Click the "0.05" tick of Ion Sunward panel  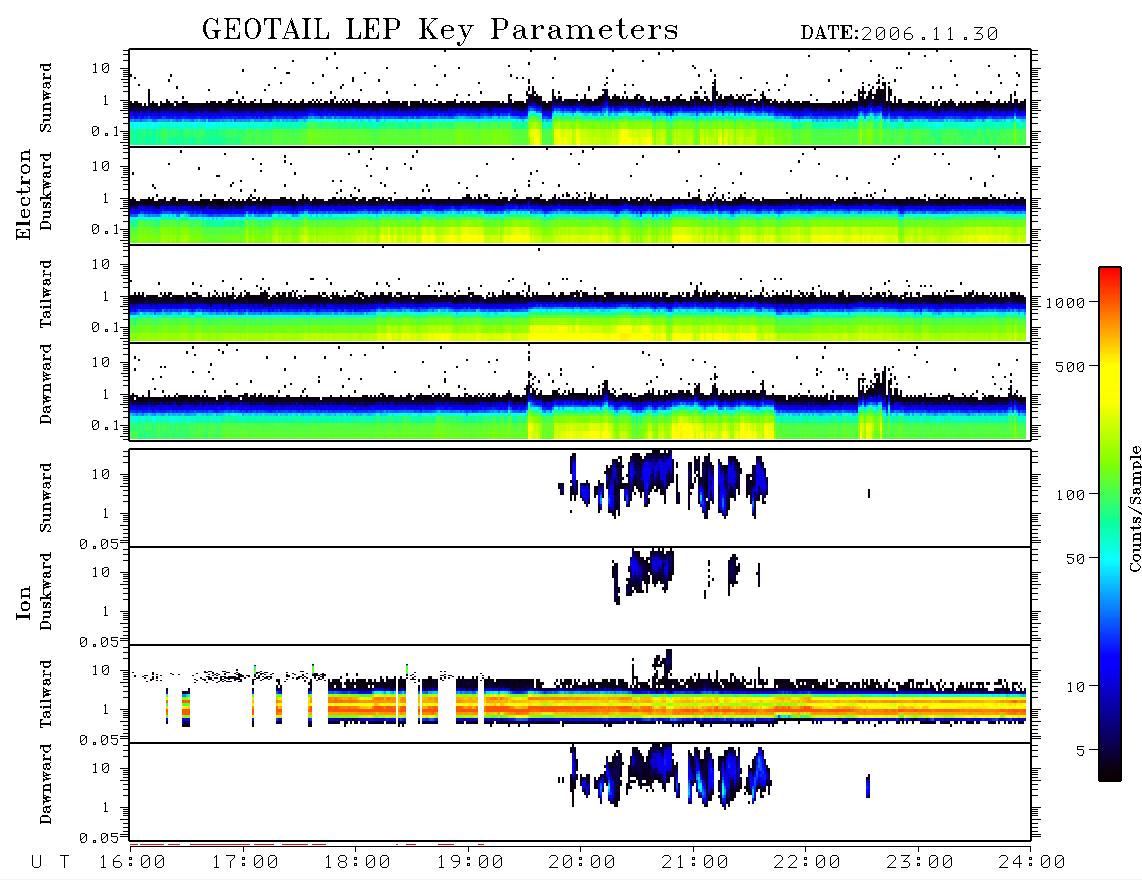98,544
